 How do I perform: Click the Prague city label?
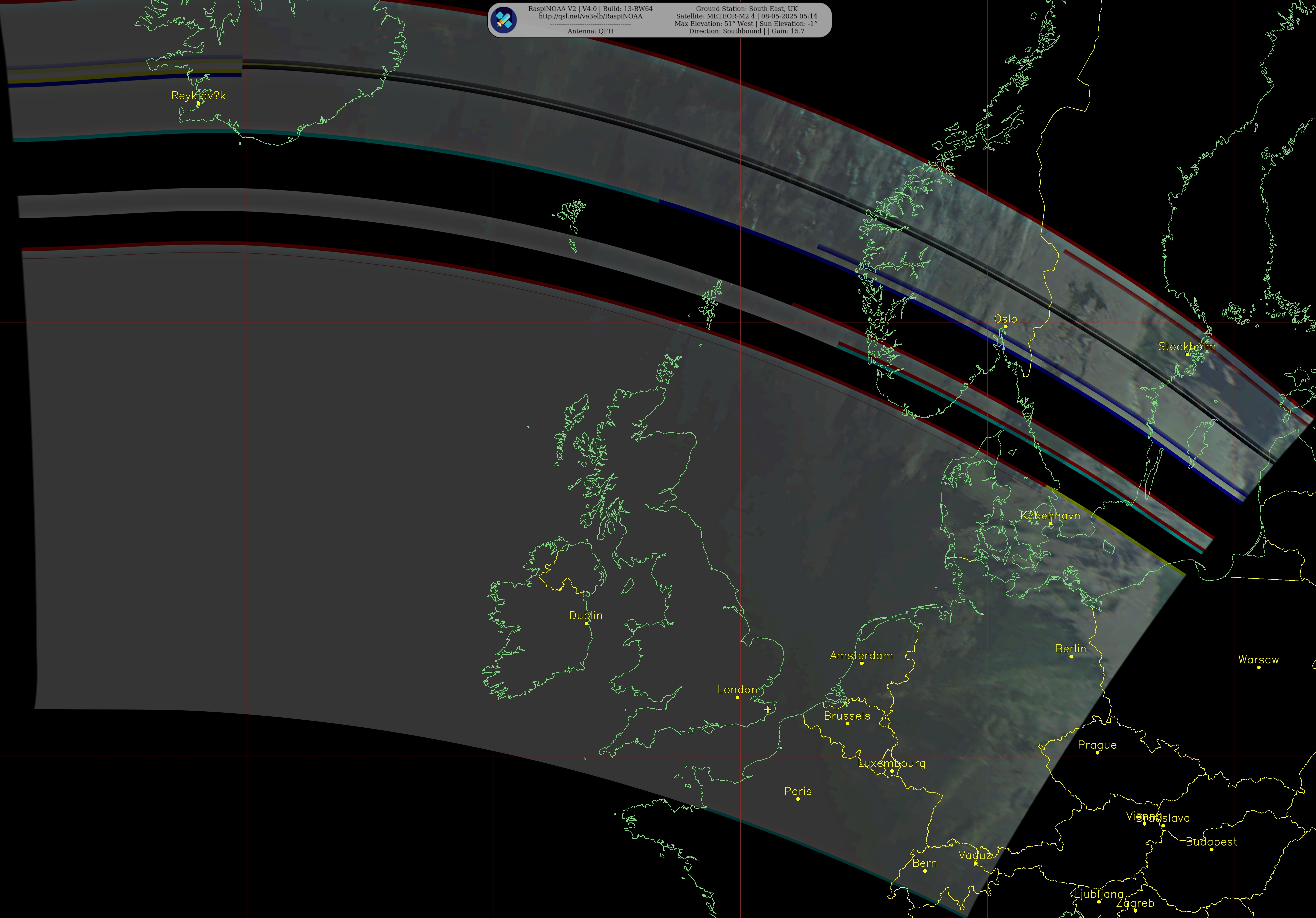pyautogui.click(x=1097, y=745)
